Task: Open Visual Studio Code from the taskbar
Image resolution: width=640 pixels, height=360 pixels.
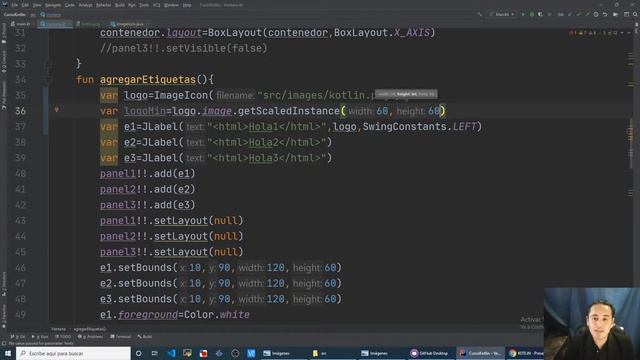Action: [171, 353]
